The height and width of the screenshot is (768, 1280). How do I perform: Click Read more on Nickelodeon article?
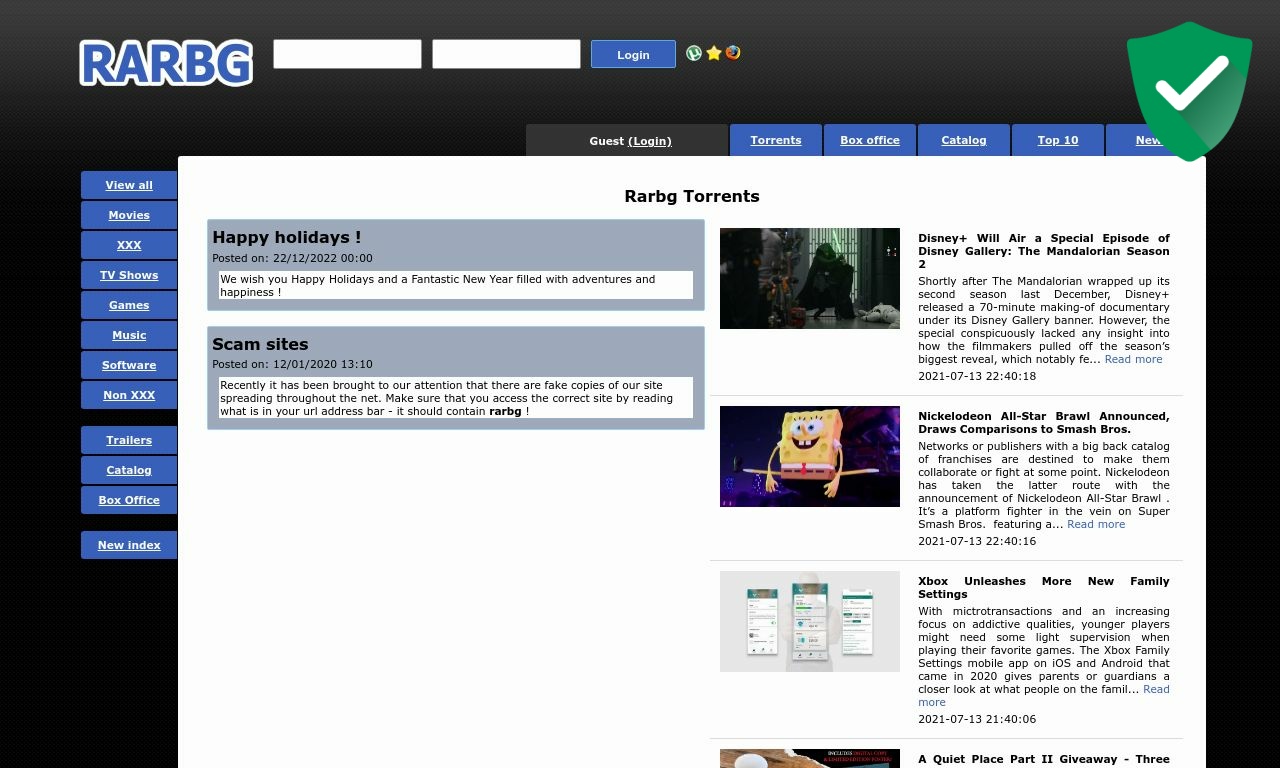pos(1096,524)
